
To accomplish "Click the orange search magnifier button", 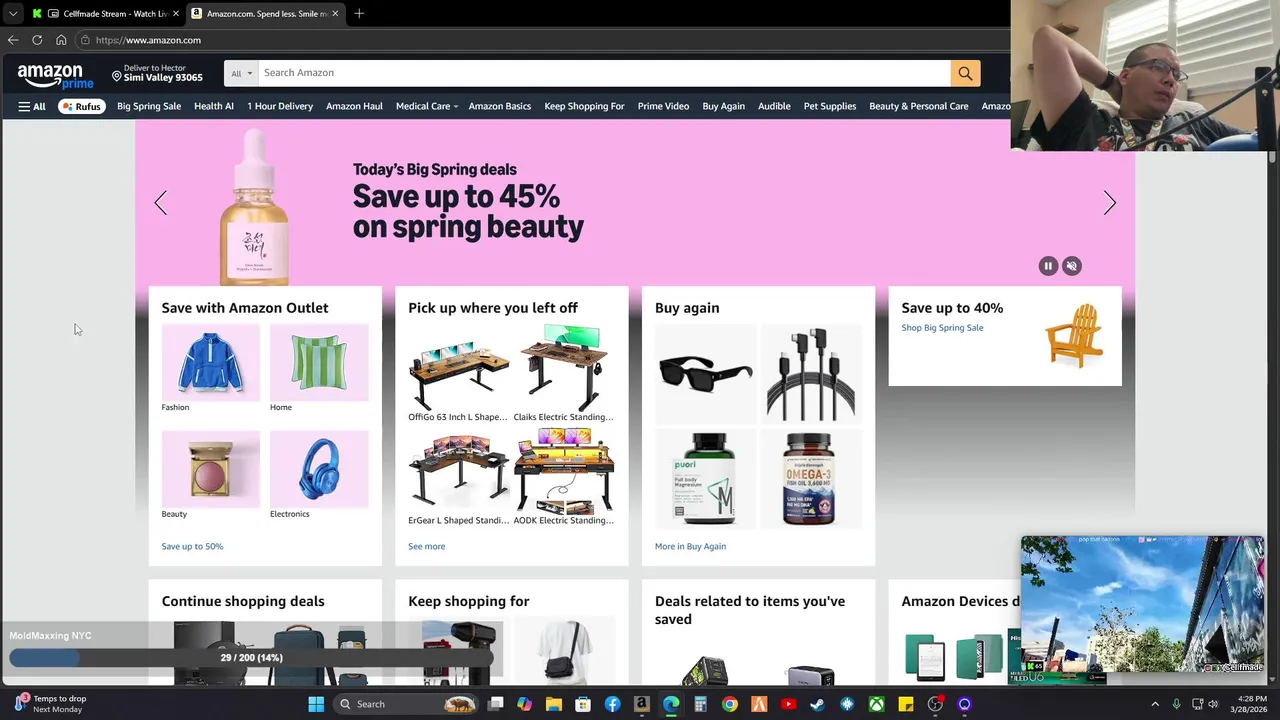I will click(x=965, y=73).
